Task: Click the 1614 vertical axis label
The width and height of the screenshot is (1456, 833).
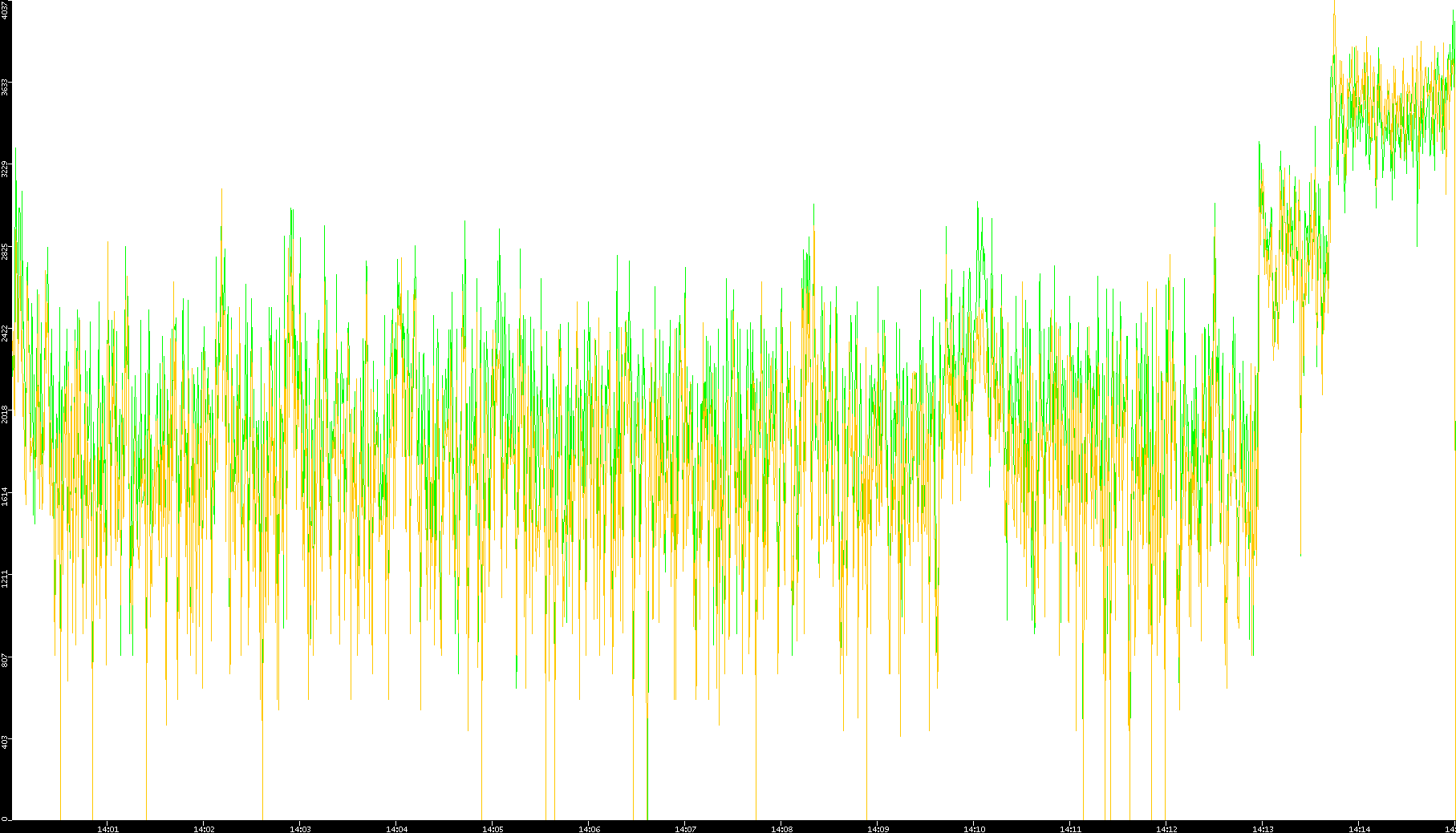Action: (x=6, y=496)
